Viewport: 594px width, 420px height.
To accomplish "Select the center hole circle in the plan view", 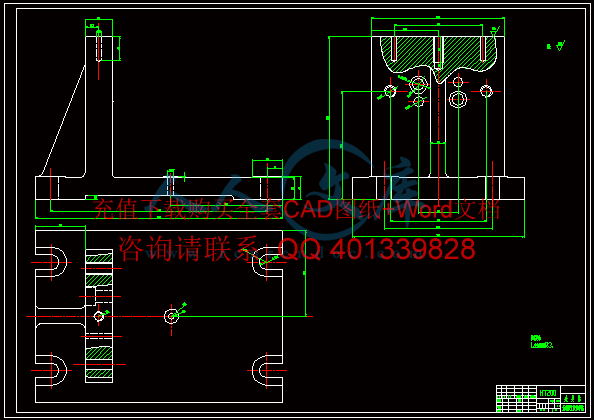I will click(171, 316).
